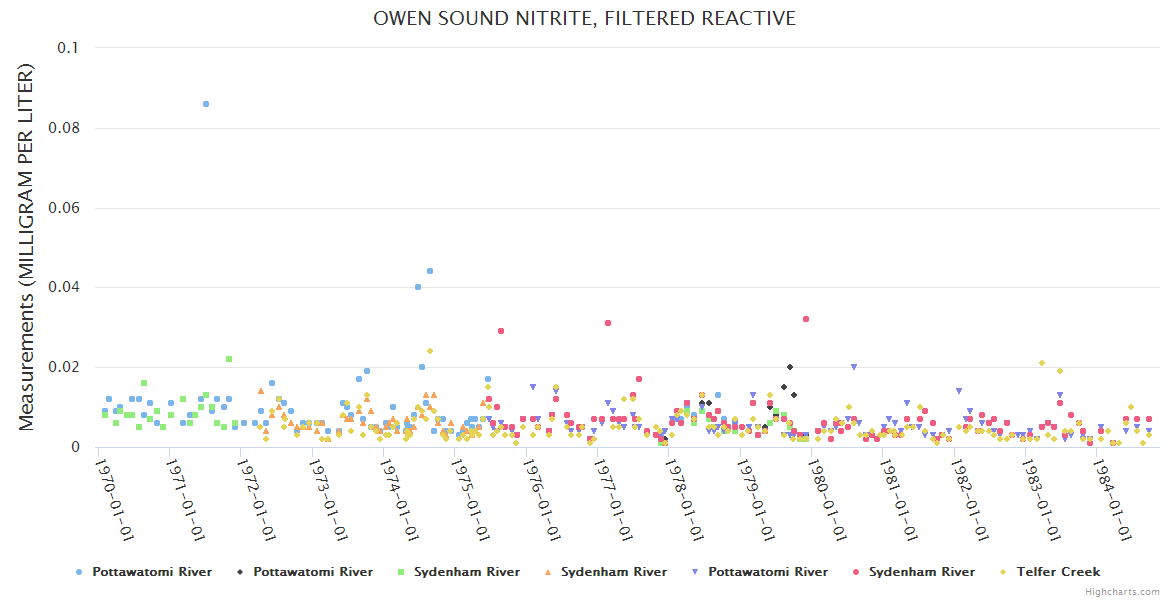Hide the first Pottawatomi River series label
The height and width of the screenshot is (600, 1170).
click(x=152, y=572)
